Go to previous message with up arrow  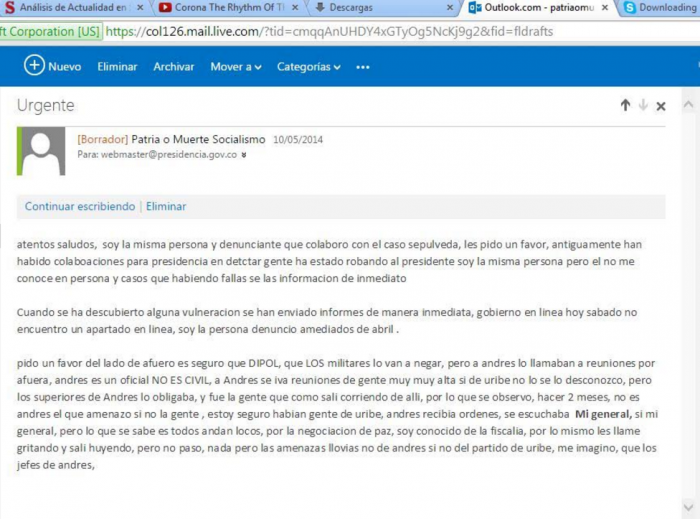click(x=625, y=105)
